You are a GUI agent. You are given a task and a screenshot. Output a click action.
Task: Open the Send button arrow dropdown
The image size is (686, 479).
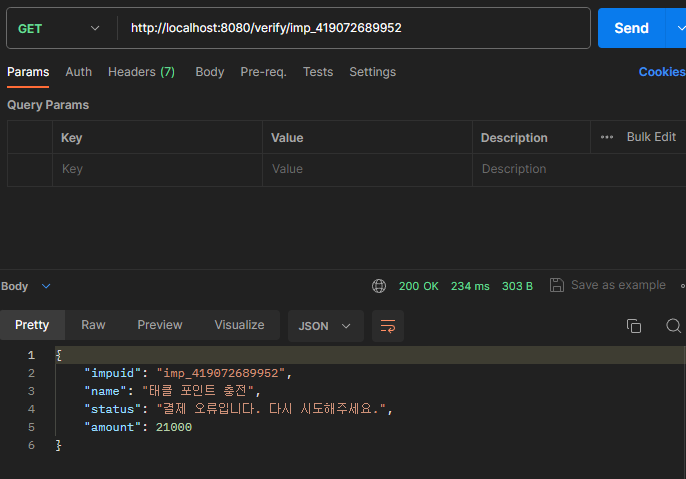679,28
